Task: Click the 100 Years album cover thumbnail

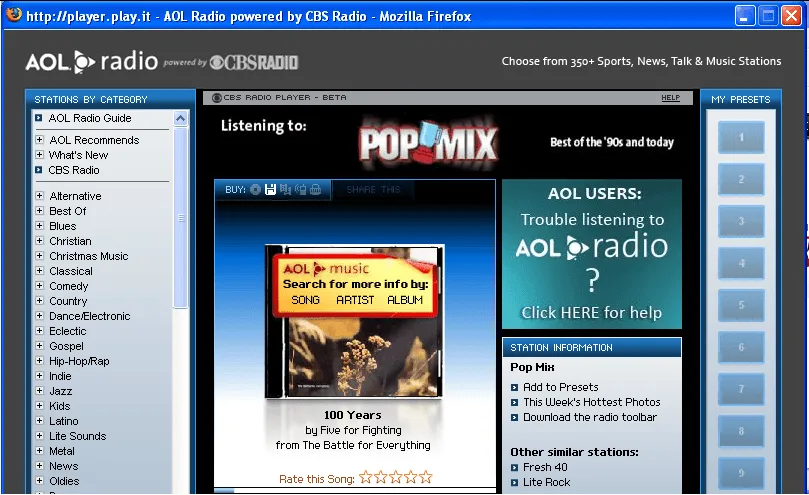Action: [354, 321]
